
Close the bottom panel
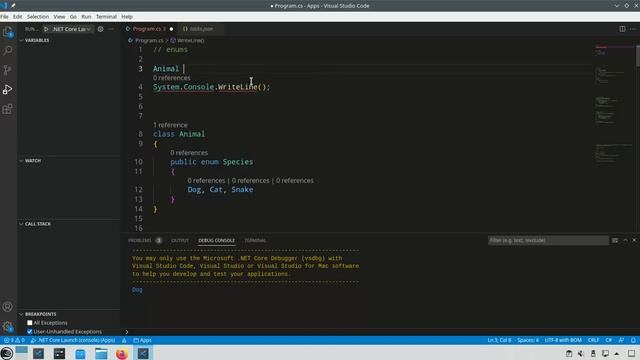634,240
